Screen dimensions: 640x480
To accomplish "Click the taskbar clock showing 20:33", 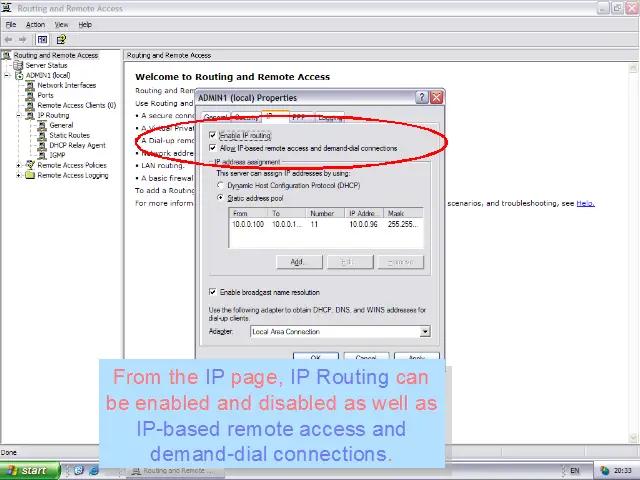I will pos(623,471).
